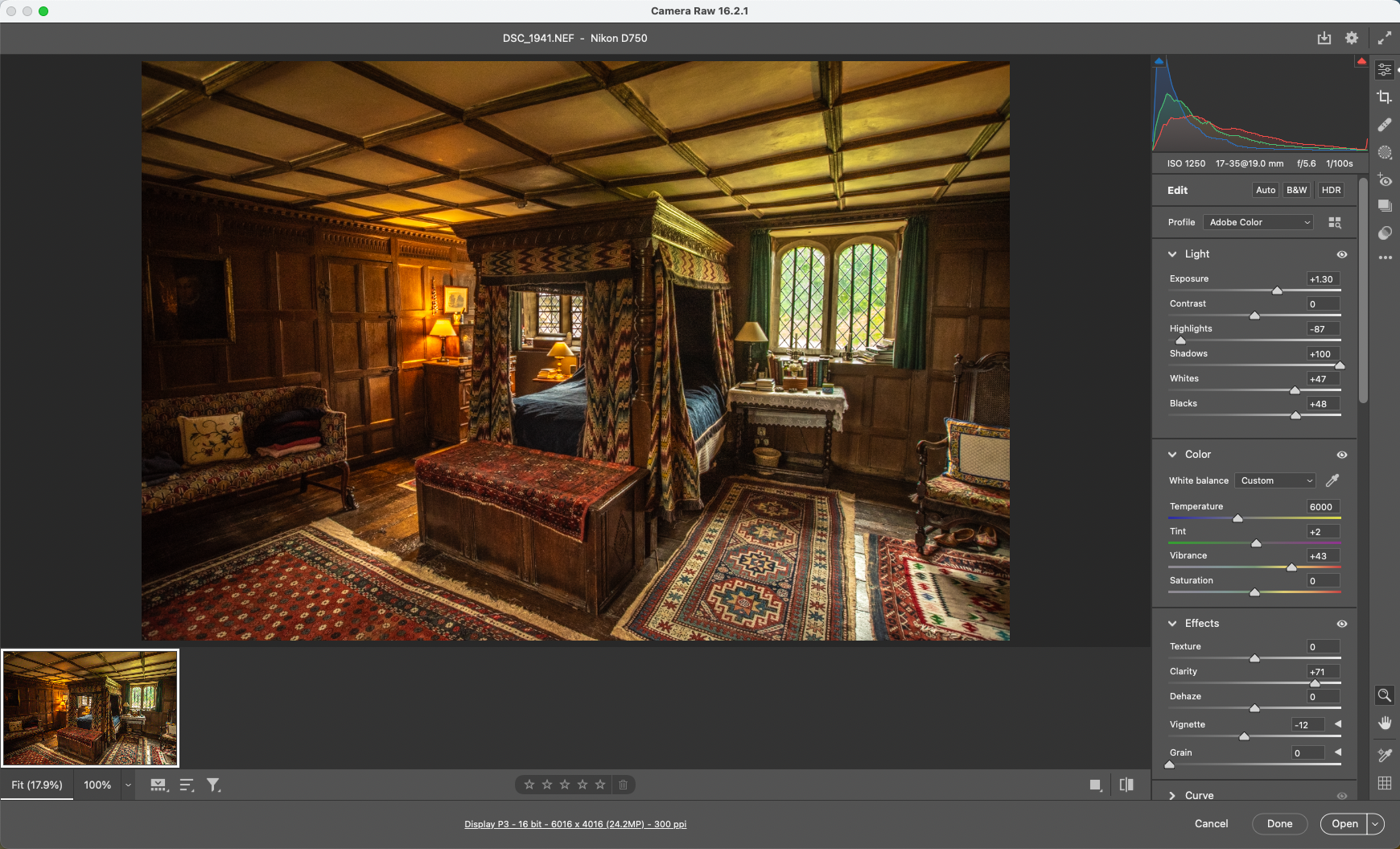1400x849 pixels.
Task: Open more image settings (three dots)
Action: pyautogui.click(x=1385, y=258)
